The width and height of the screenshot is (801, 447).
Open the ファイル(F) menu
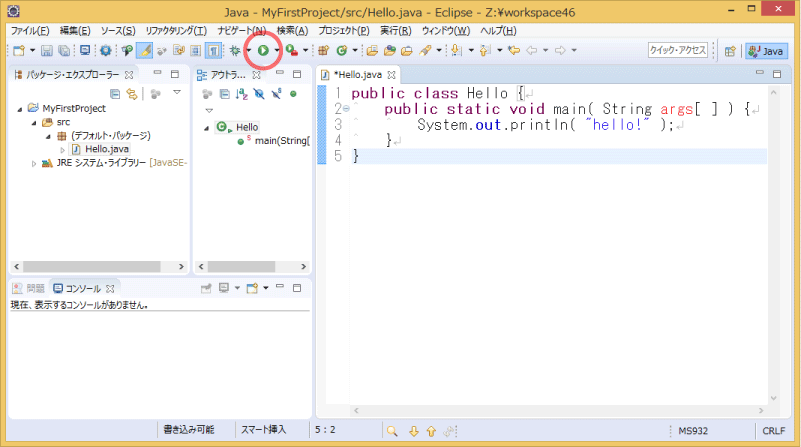(30, 31)
